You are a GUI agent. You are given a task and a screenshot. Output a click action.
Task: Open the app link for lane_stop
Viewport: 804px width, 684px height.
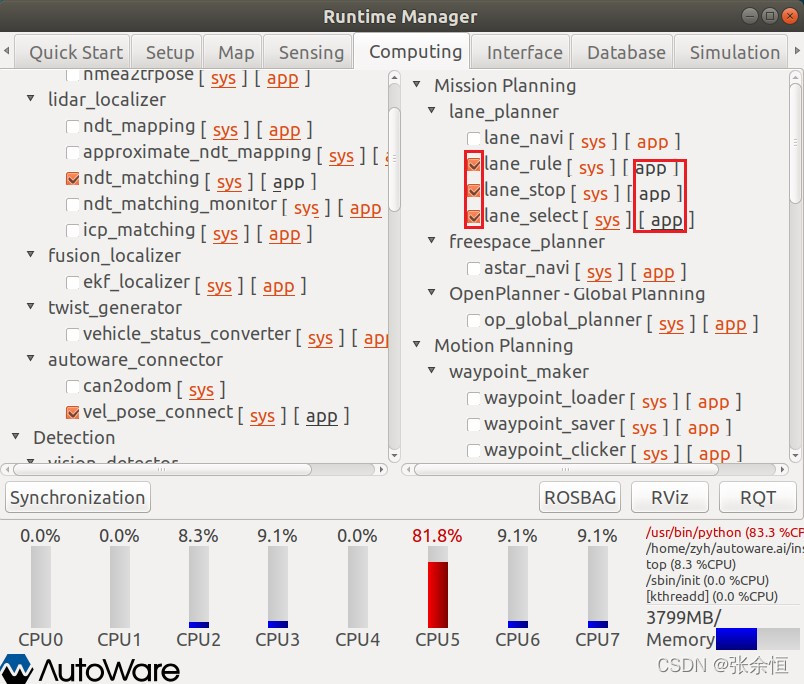(x=655, y=194)
